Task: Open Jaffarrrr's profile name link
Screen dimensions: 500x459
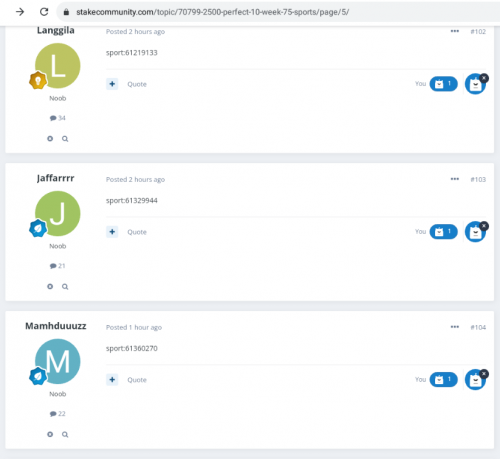Action: point(55,178)
